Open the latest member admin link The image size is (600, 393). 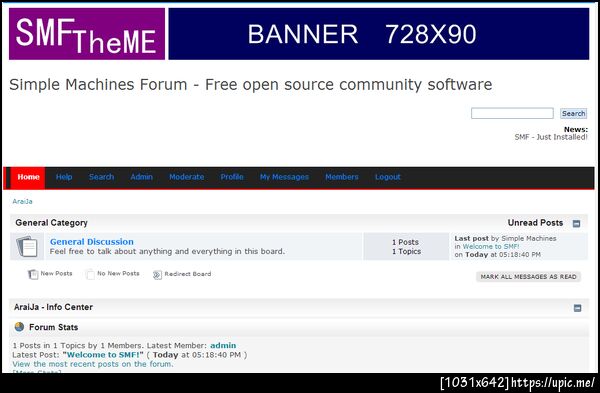click(x=223, y=346)
